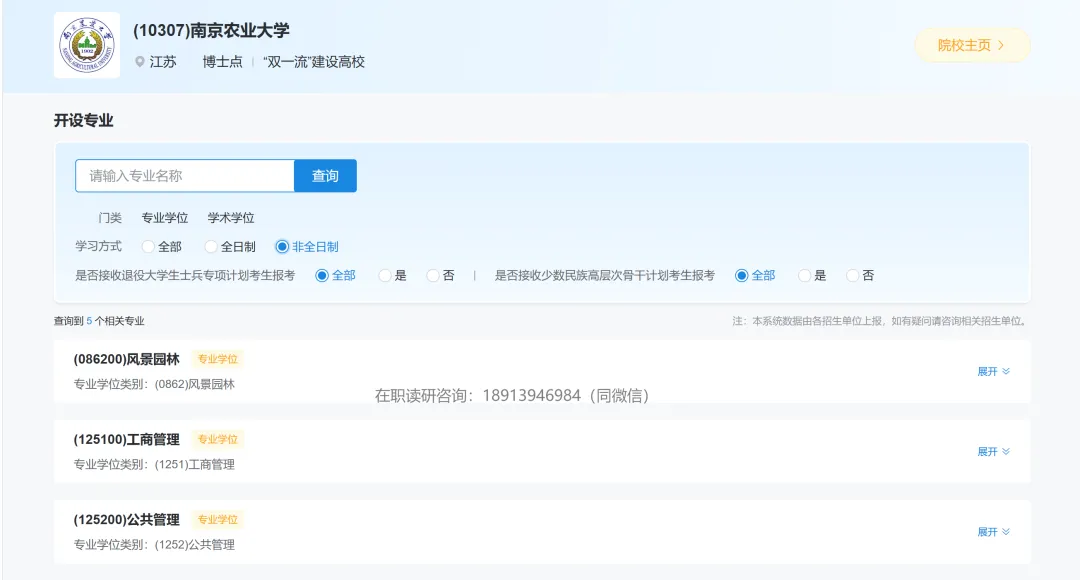This screenshot has width=1080, height=580.
Task: Expand the (086200)风景园林 entry
Action: 993,371
